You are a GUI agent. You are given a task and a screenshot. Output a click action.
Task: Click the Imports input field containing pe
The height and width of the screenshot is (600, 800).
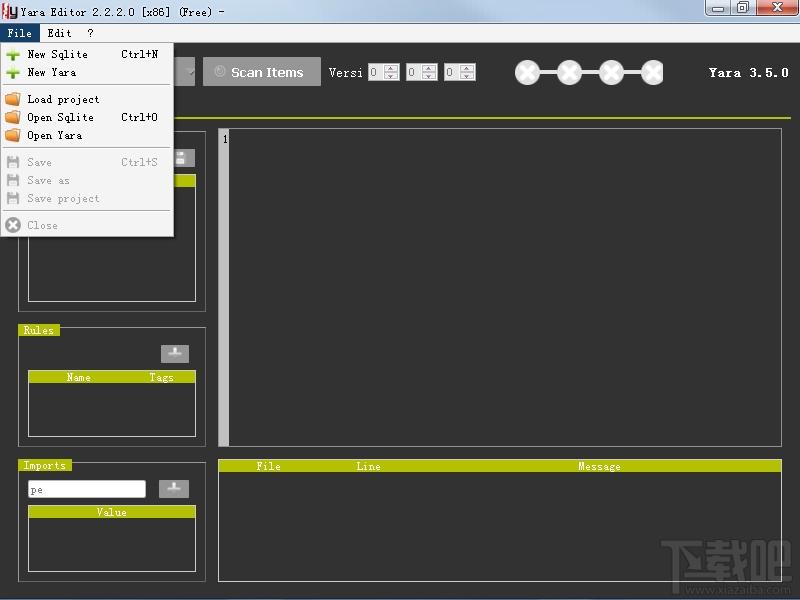click(x=87, y=489)
